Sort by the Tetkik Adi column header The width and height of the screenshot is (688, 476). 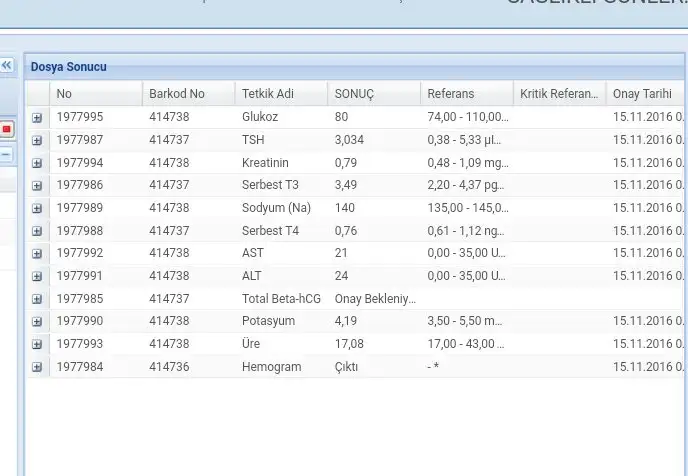point(268,94)
